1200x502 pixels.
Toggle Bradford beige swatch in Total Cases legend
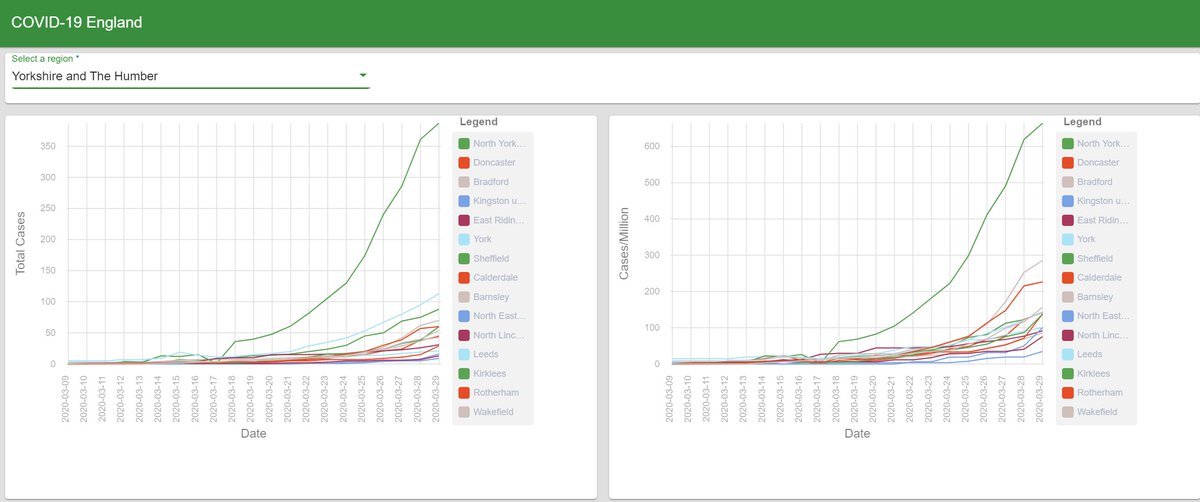(x=464, y=182)
